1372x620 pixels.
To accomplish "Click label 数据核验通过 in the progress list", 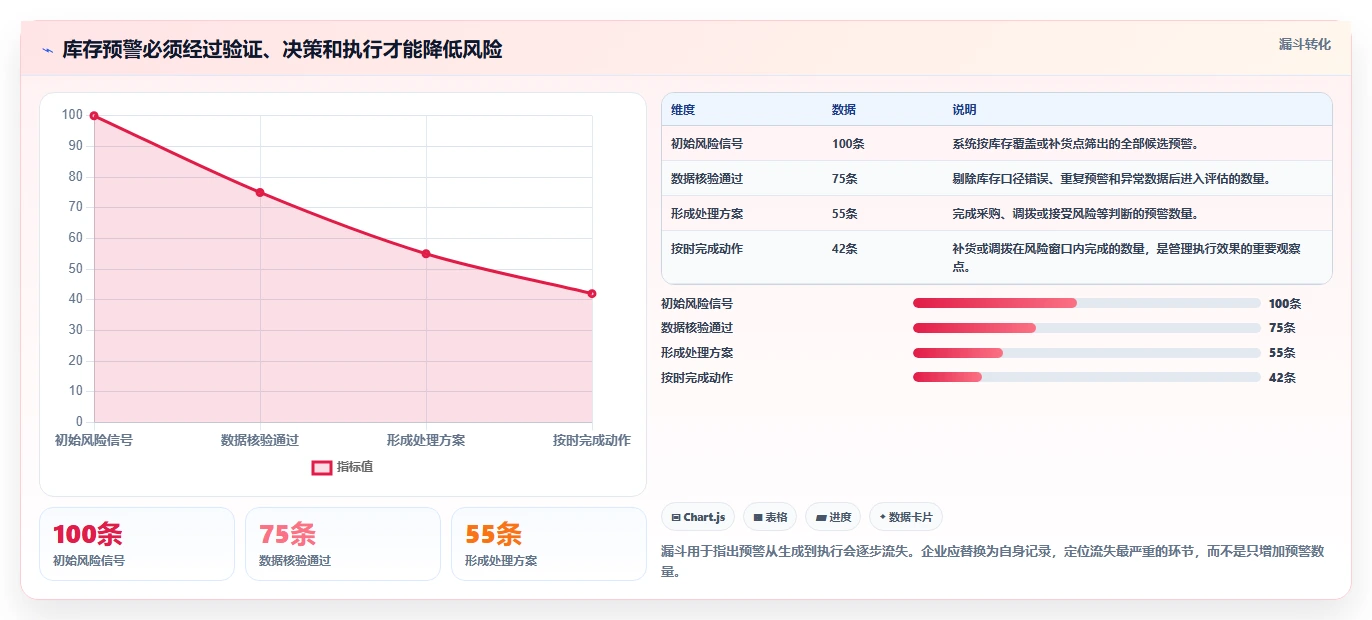I will pos(697,328).
